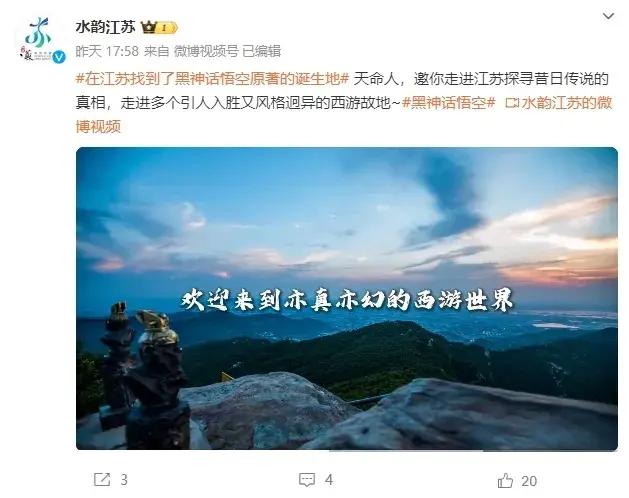Click the repost count 3
629x498 pixels.
click(x=124, y=480)
